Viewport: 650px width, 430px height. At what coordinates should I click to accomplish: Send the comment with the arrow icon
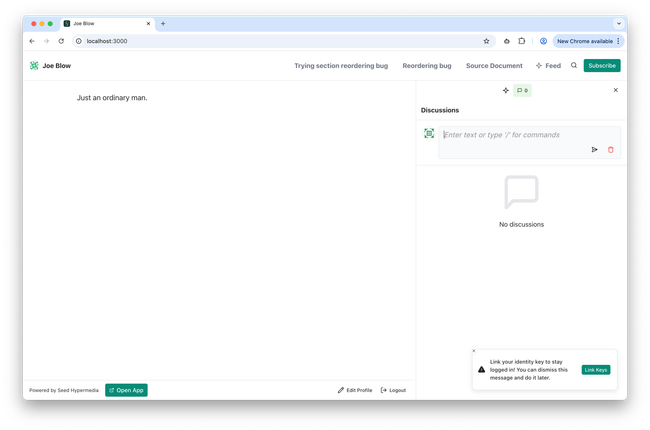pyautogui.click(x=594, y=150)
